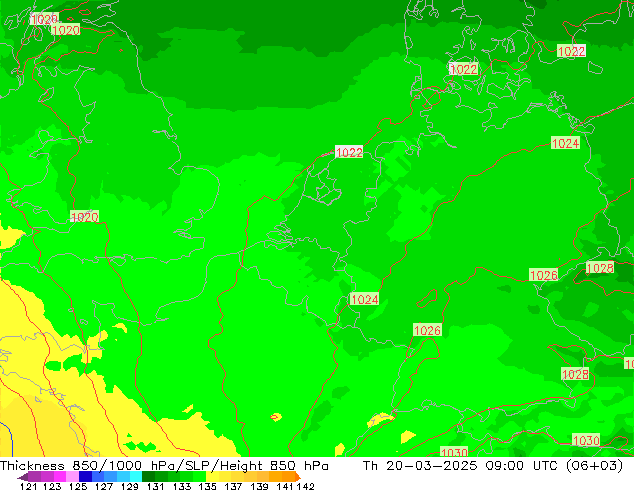This screenshot has height=490, width=634.
Task: Click the legend value 127
Action: tap(104, 486)
